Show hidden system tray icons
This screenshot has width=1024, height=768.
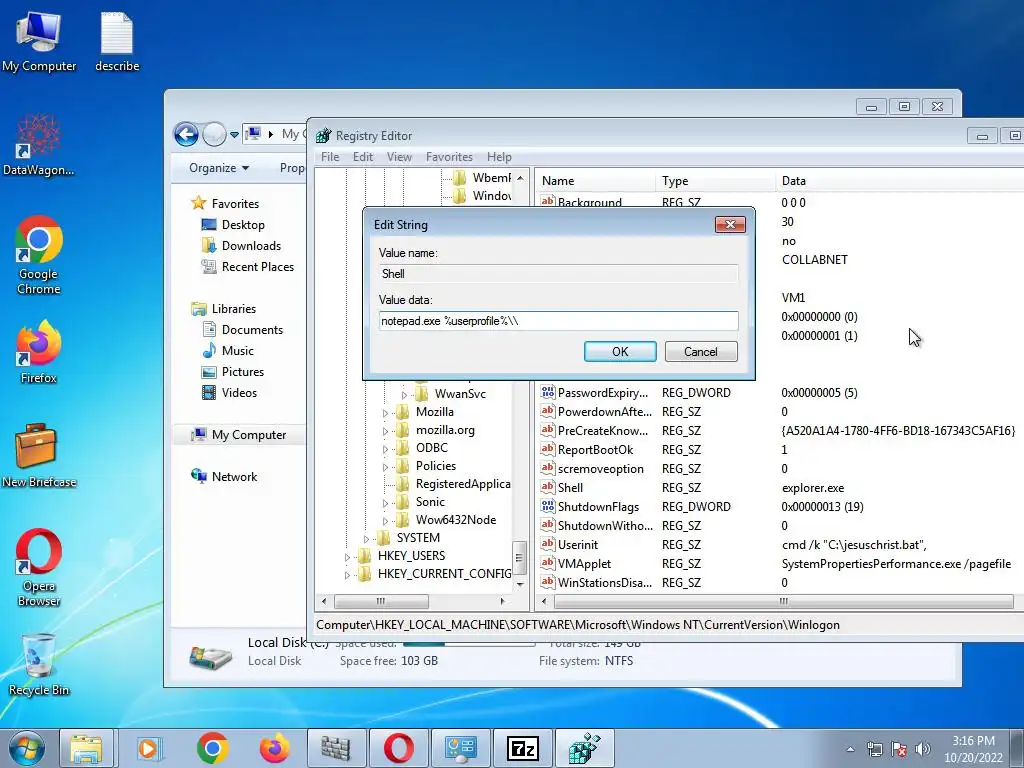(850, 749)
